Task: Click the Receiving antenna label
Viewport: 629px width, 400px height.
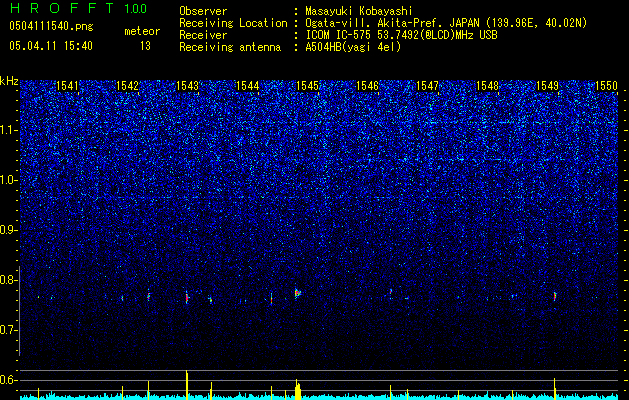Action: click(230, 47)
